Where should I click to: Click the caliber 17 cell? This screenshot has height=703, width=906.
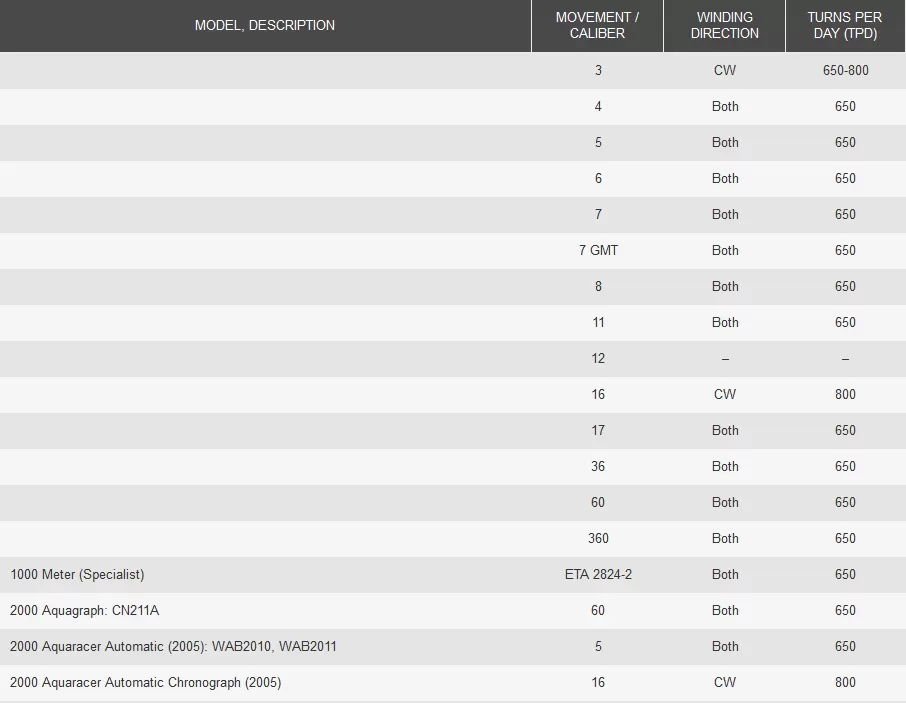(598, 430)
